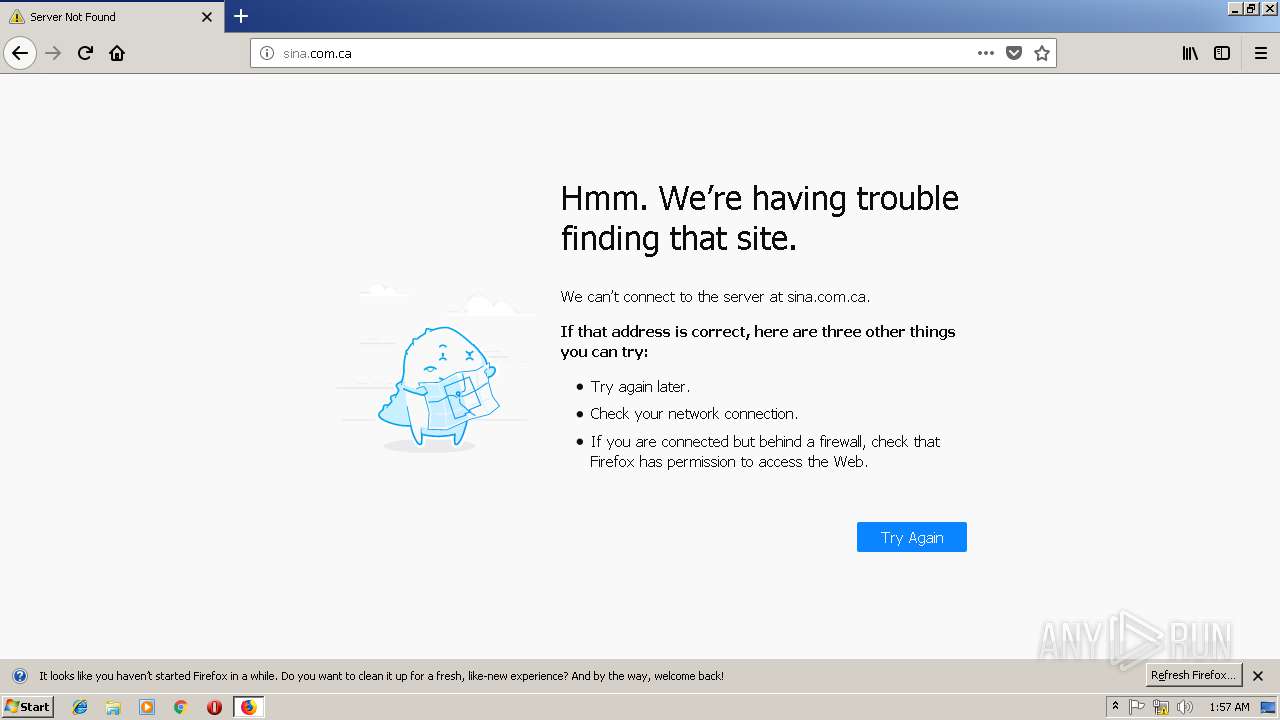Open the Action Center flag icon
This screenshot has width=1280, height=720.
click(1137, 707)
